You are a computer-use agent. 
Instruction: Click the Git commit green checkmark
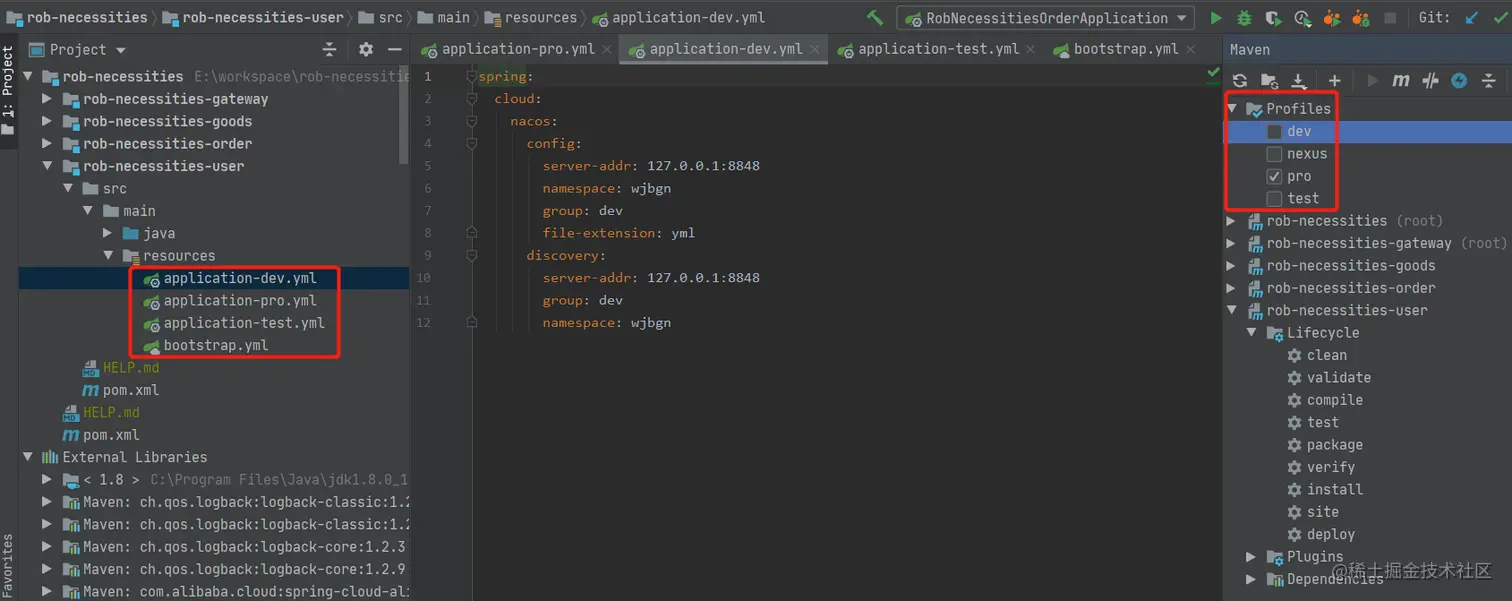pos(1501,18)
